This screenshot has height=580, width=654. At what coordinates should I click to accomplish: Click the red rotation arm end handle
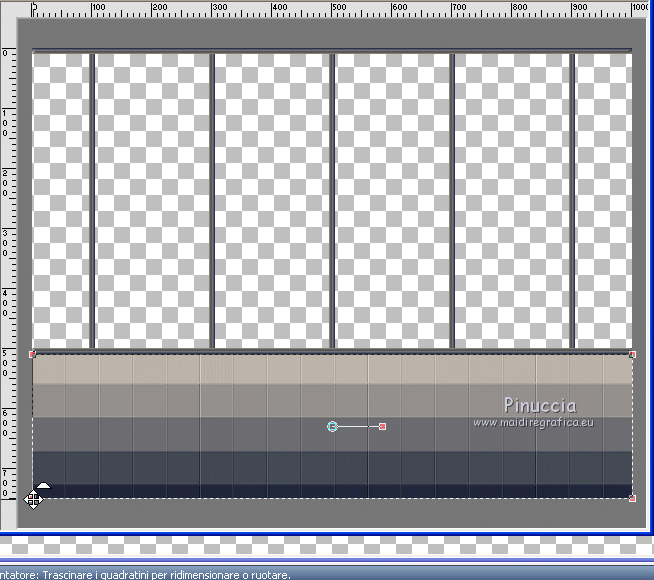(382, 426)
